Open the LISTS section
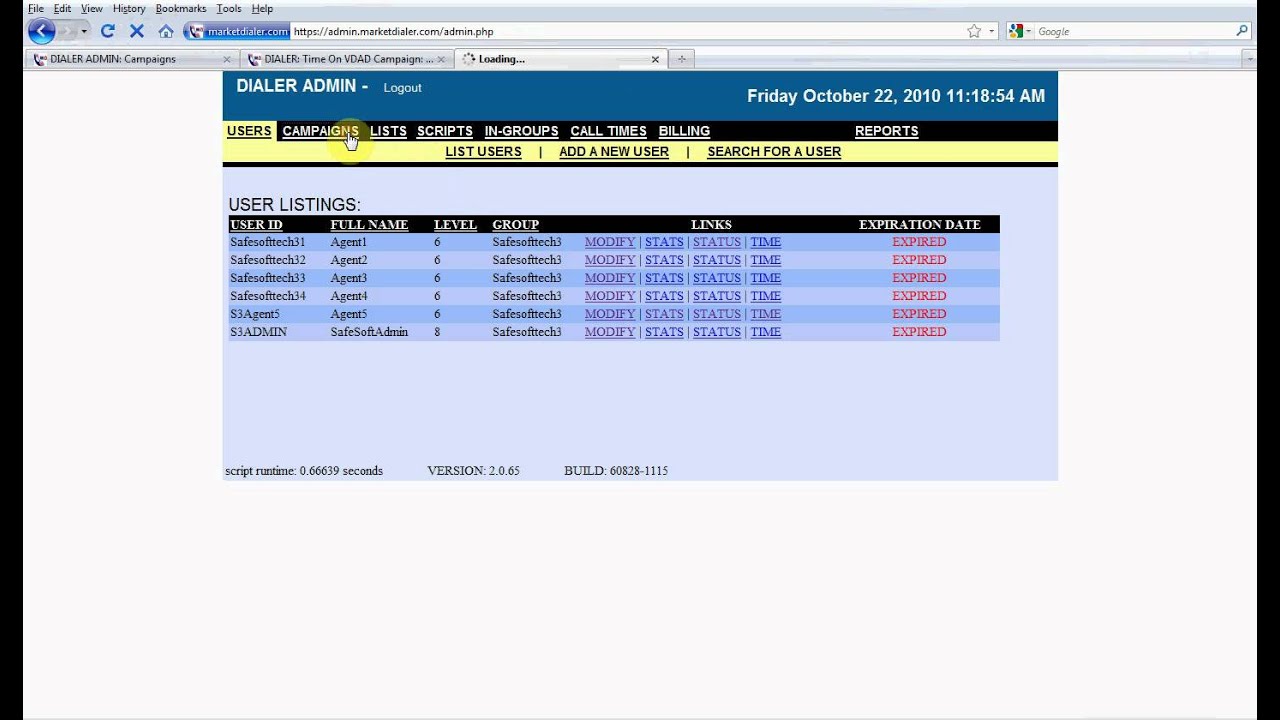Viewport: 1280px width, 720px height. [x=388, y=131]
